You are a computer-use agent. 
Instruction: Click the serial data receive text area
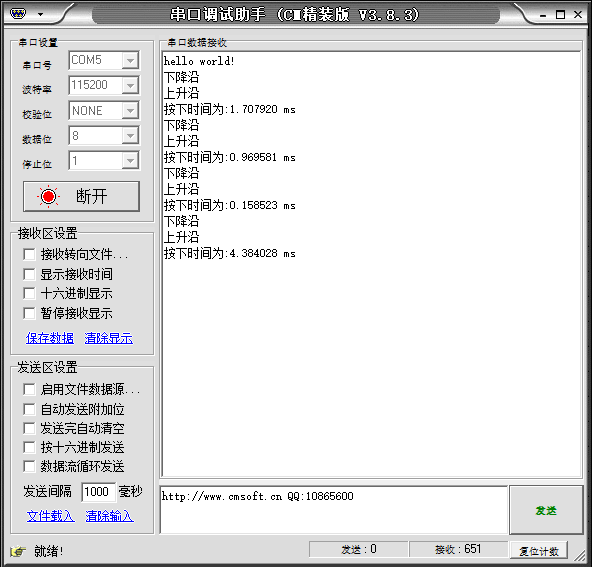372,264
